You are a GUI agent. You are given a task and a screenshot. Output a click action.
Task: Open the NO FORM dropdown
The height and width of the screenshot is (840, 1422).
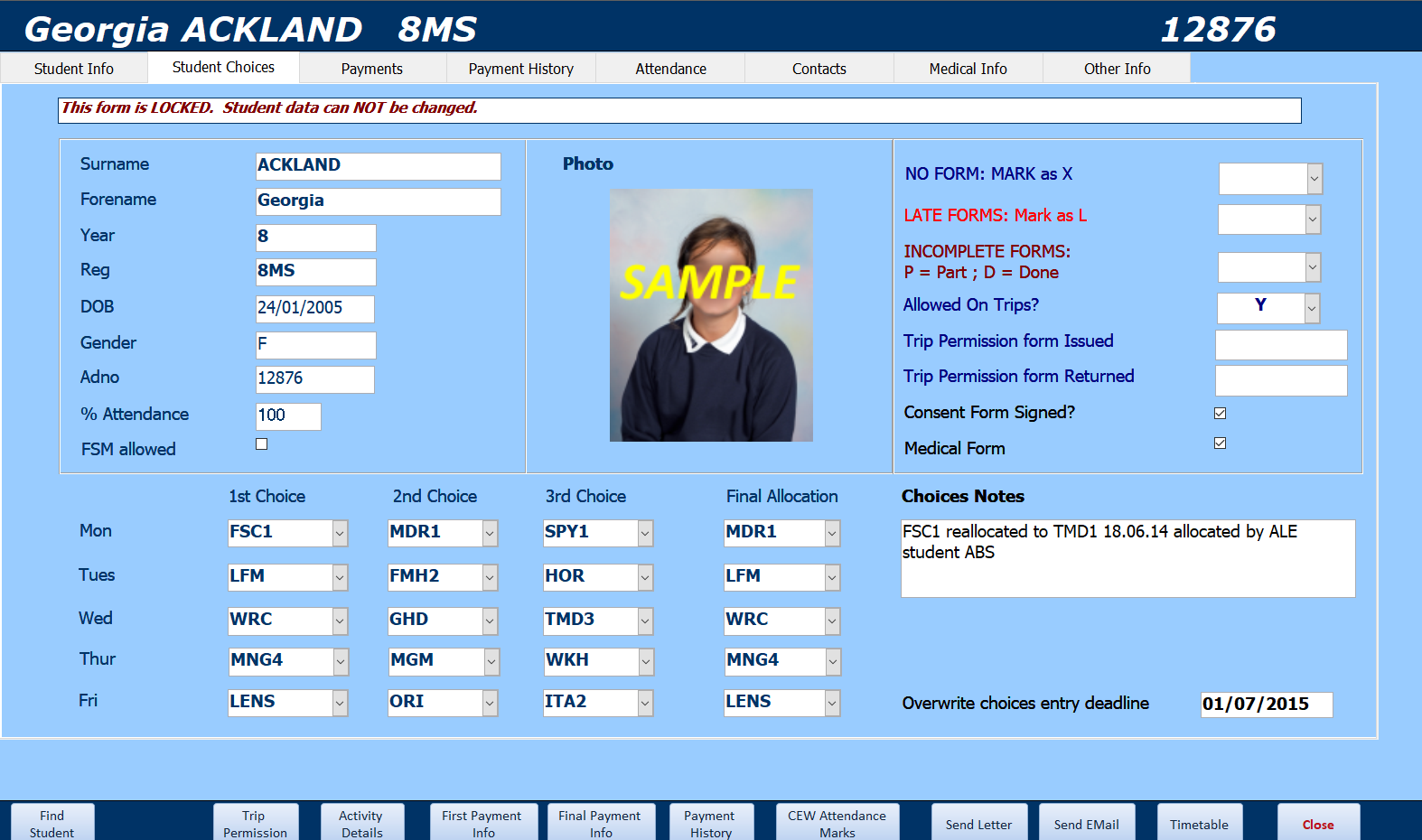[1314, 179]
